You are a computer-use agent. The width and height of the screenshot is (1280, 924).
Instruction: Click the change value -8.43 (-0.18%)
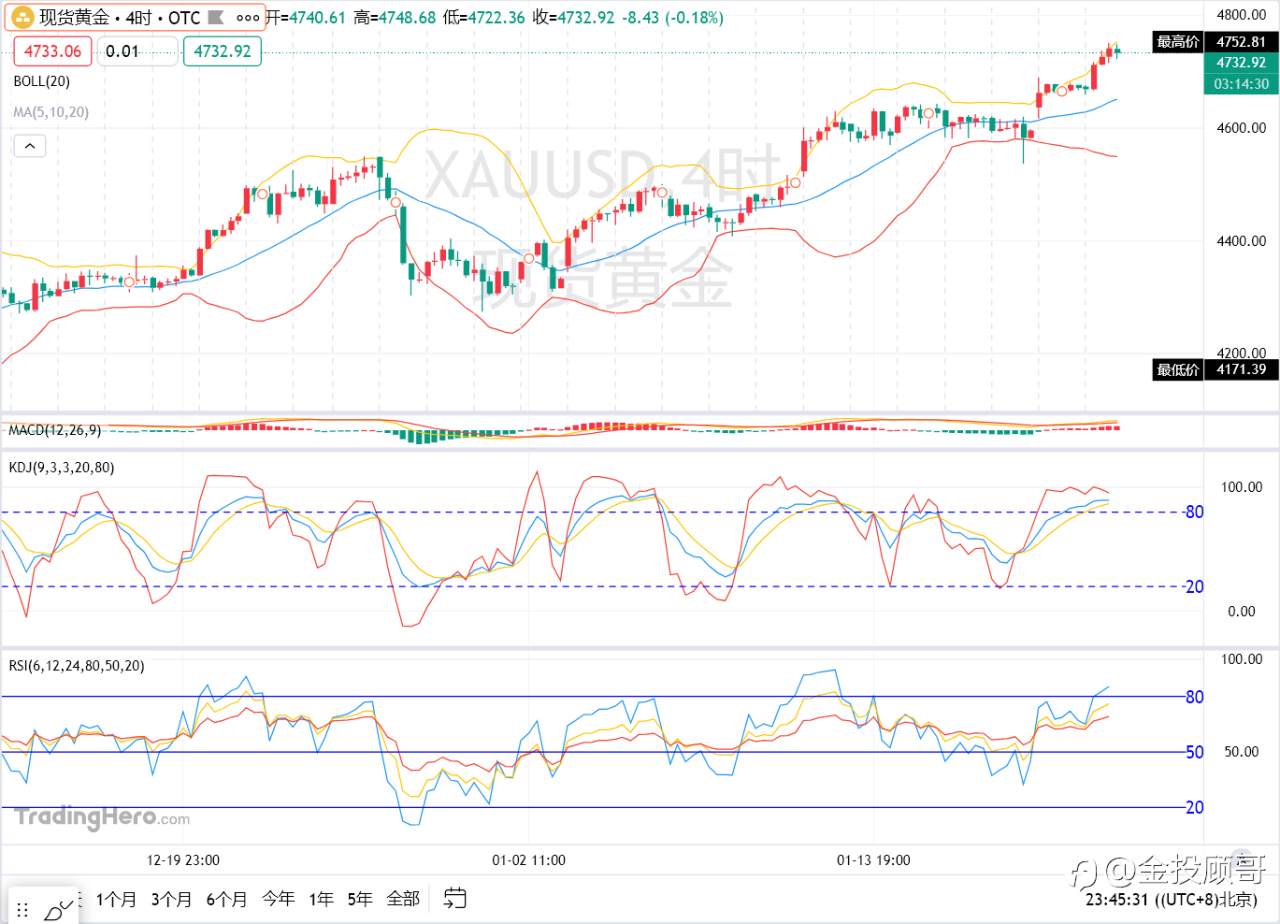pyautogui.click(x=675, y=18)
